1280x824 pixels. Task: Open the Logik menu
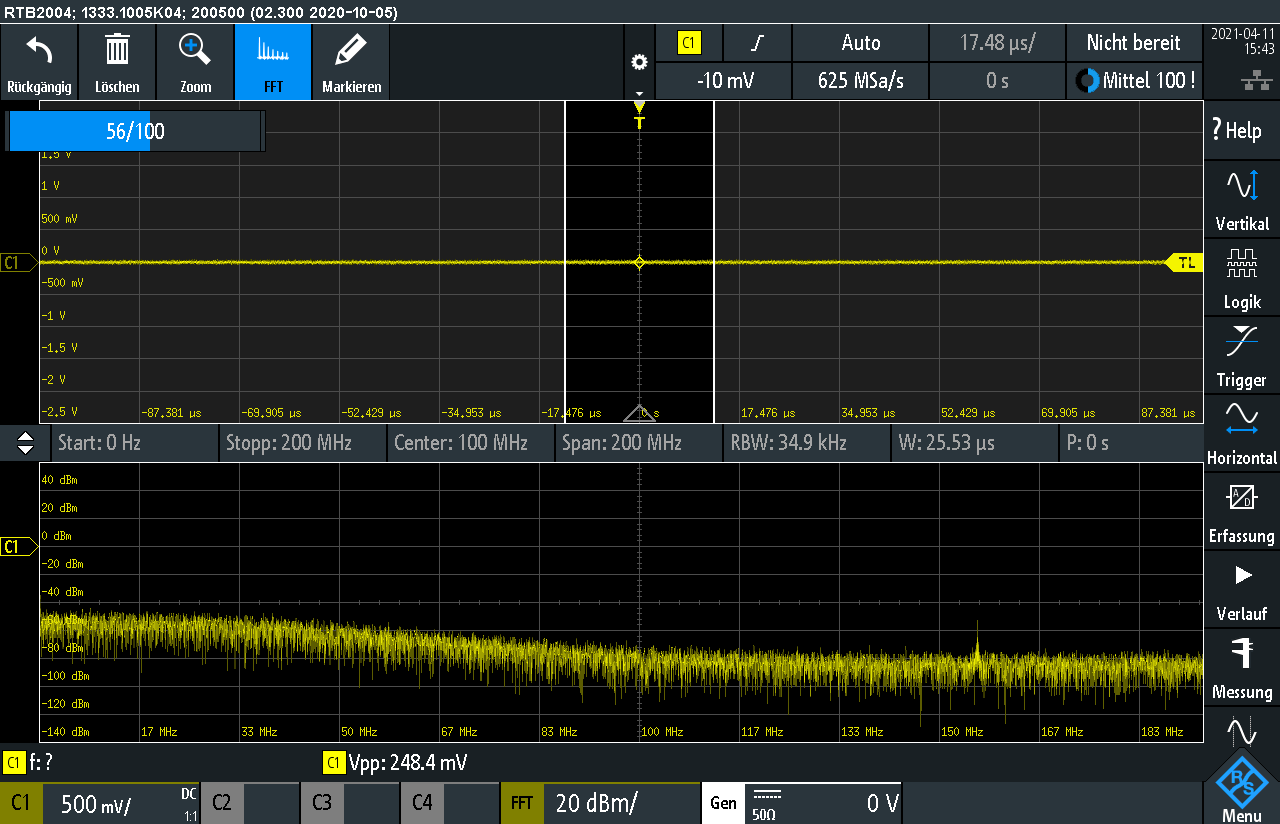(x=1241, y=277)
